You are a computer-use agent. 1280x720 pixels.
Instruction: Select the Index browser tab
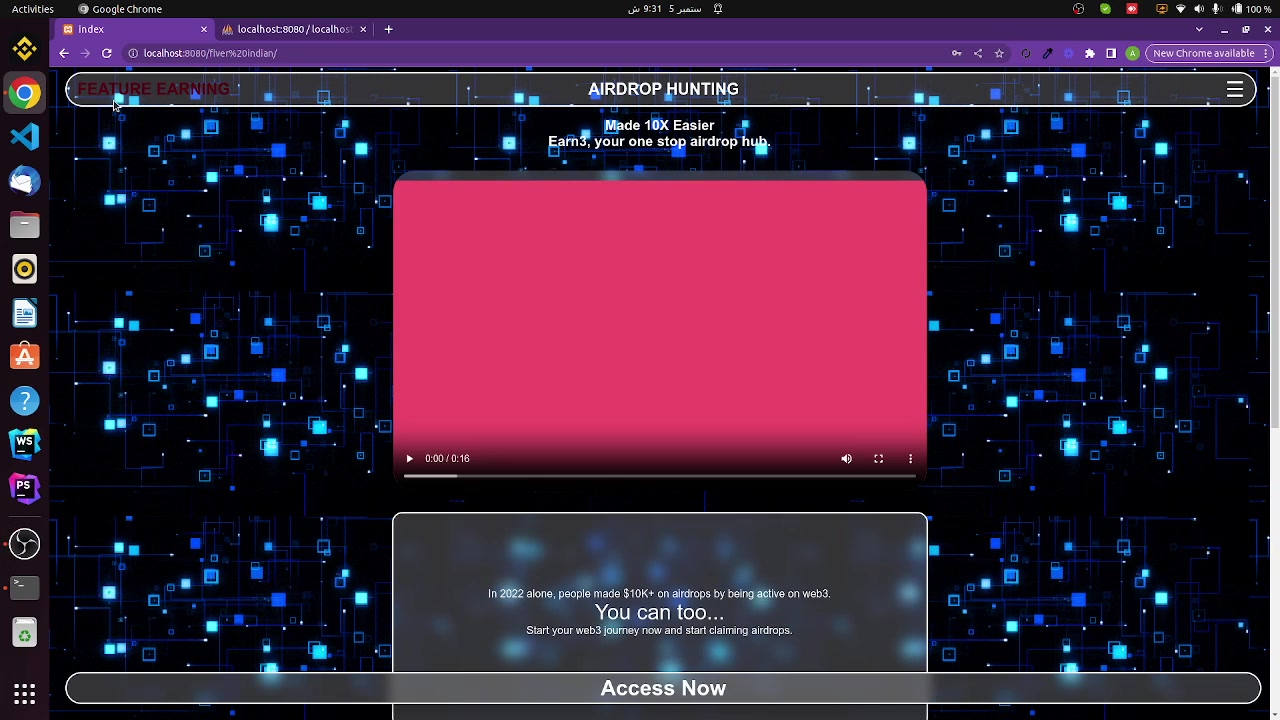(x=130, y=29)
